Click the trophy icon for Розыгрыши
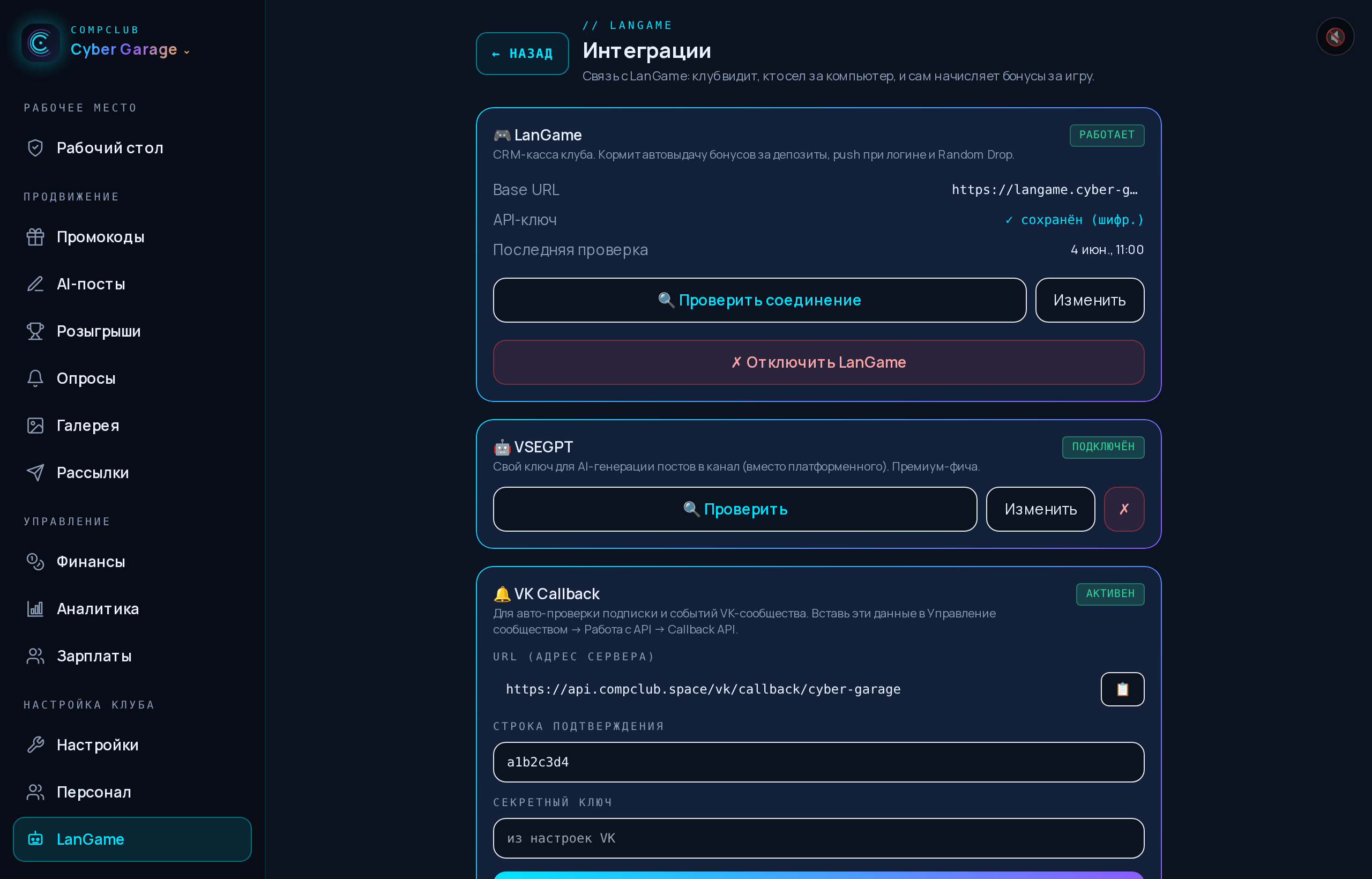1372x879 pixels. (x=35, y=331)
